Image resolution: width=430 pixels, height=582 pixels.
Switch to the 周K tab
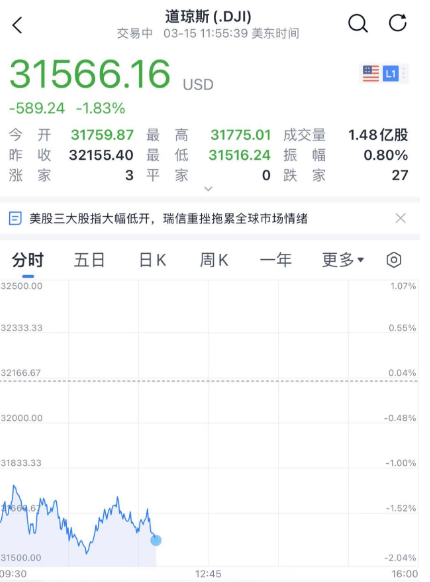click(x=214, y=260)
